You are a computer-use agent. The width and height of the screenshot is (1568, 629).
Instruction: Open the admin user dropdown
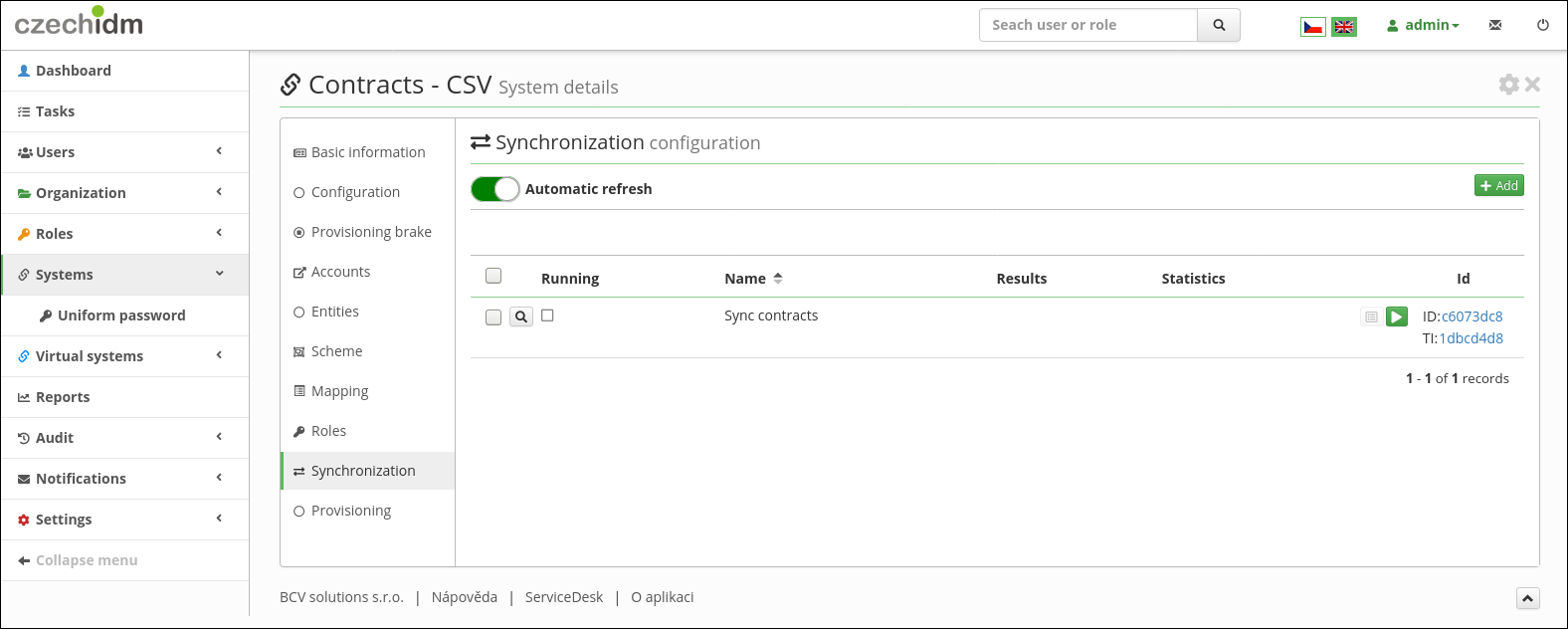tap(1423, 25)
